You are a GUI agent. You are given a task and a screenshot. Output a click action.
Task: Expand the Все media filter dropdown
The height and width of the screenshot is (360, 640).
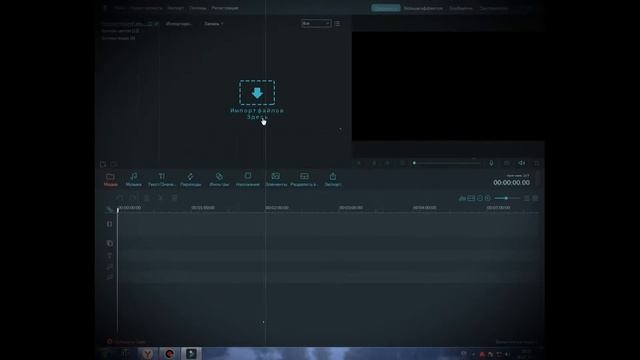point(316,23)
